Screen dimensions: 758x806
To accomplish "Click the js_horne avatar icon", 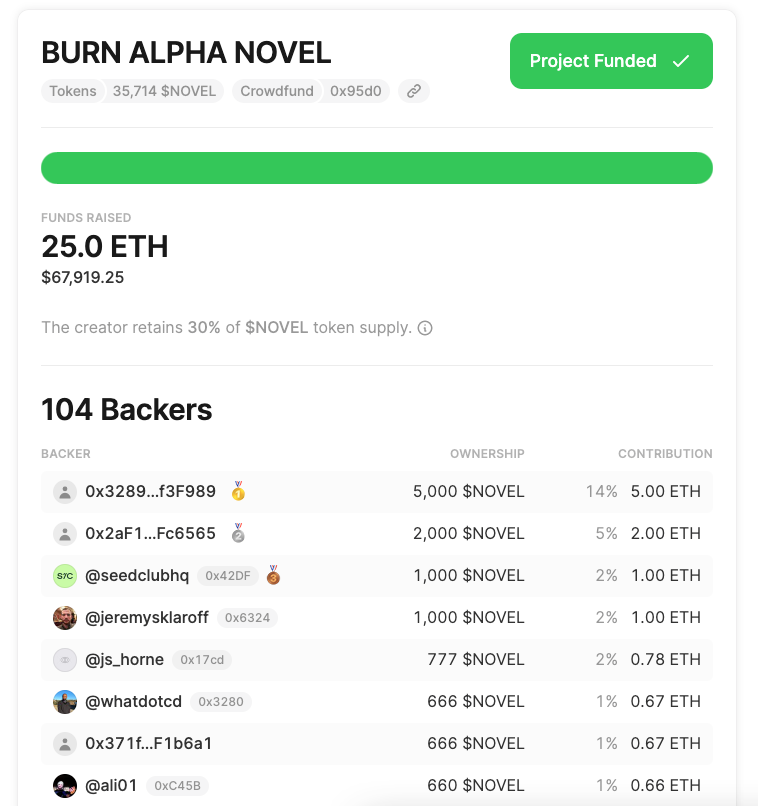I will [65, 660].
